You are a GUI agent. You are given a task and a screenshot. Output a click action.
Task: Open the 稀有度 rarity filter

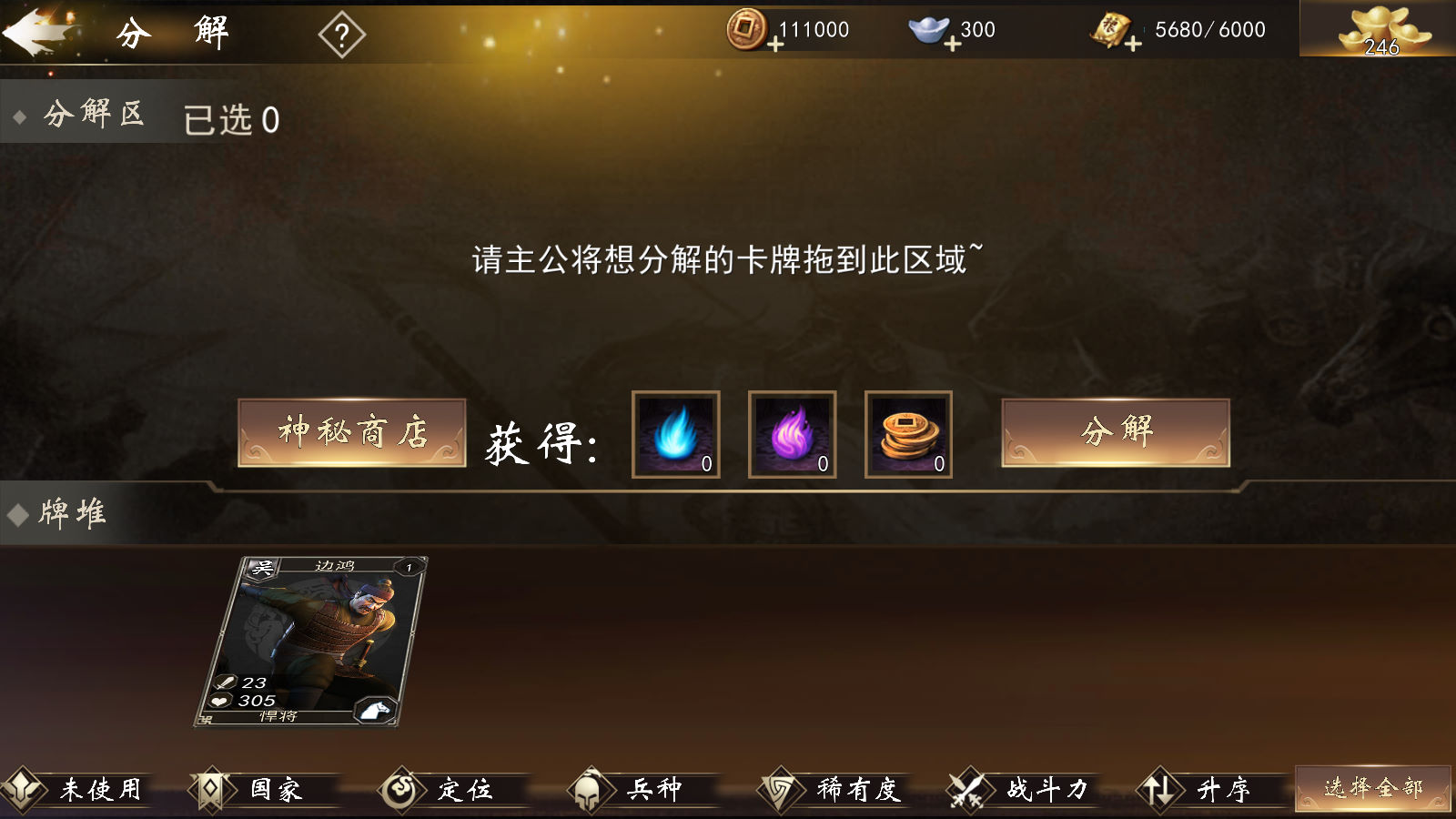coord(834,789)
